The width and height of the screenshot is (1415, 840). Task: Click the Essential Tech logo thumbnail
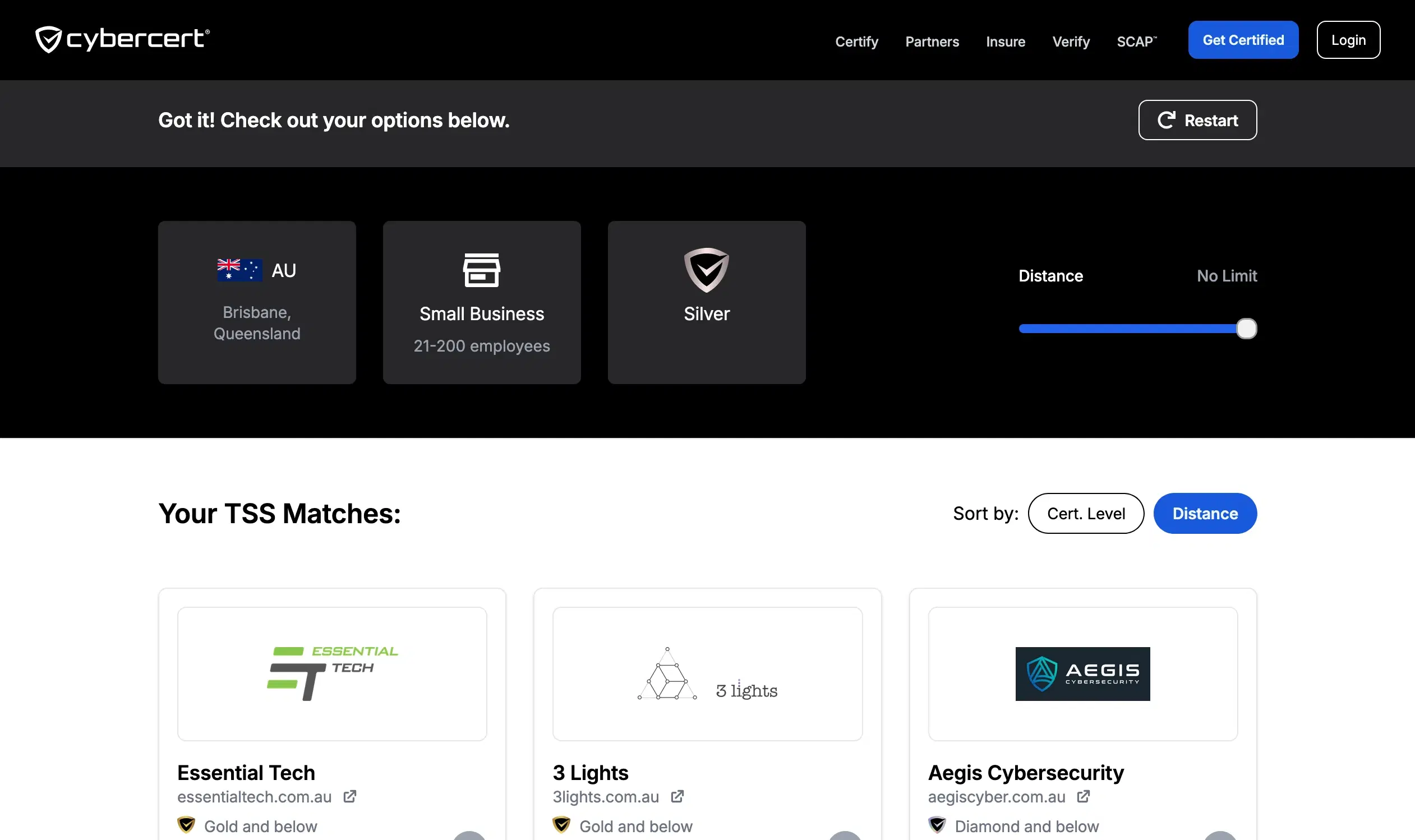(x=332, y=673)
